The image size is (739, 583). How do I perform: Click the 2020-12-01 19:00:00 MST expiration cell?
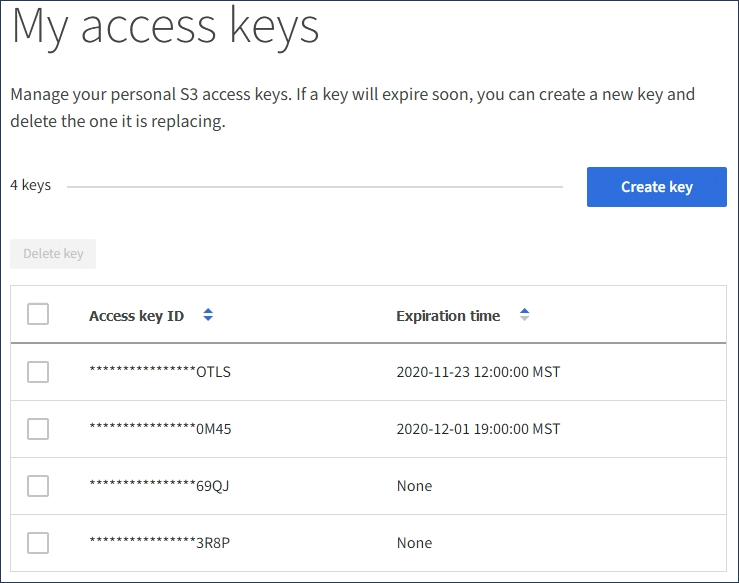pyautogui.click(x=478, y=429)
